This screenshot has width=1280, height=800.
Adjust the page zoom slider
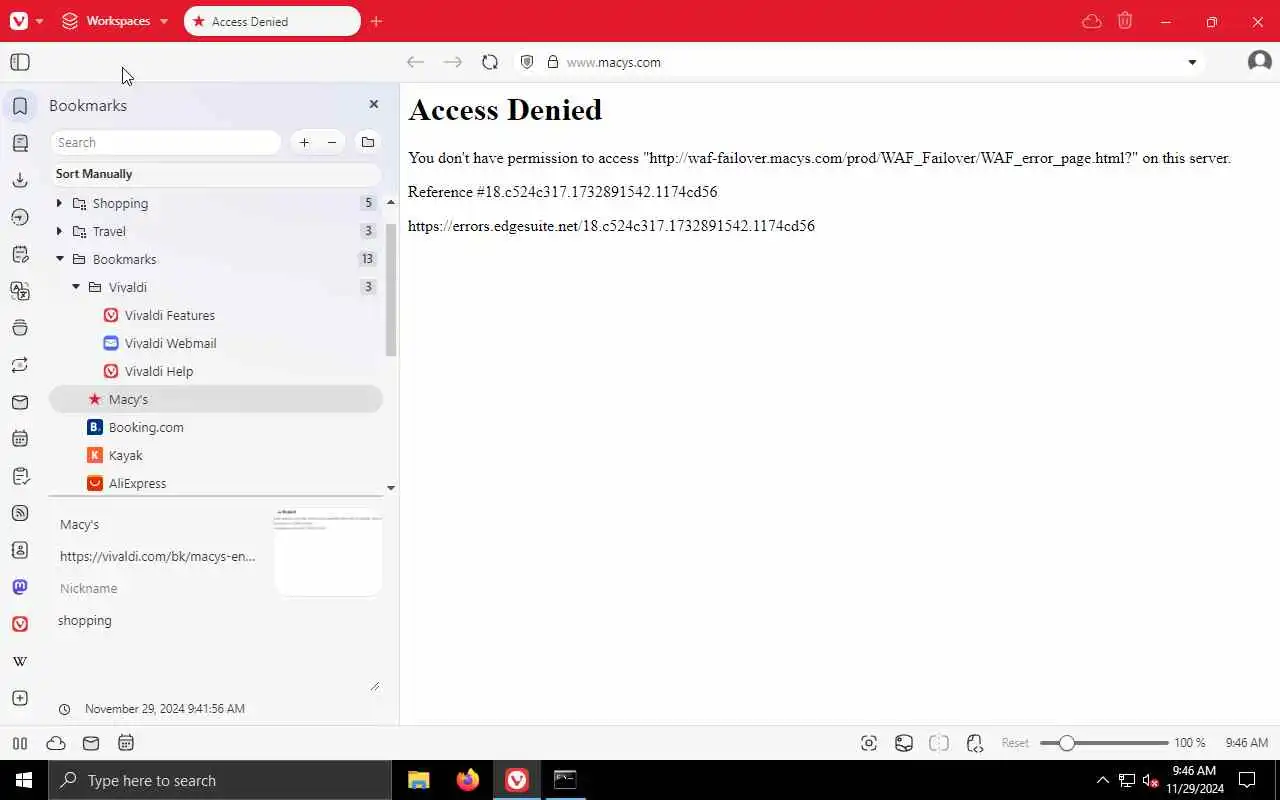[1104, 743]
